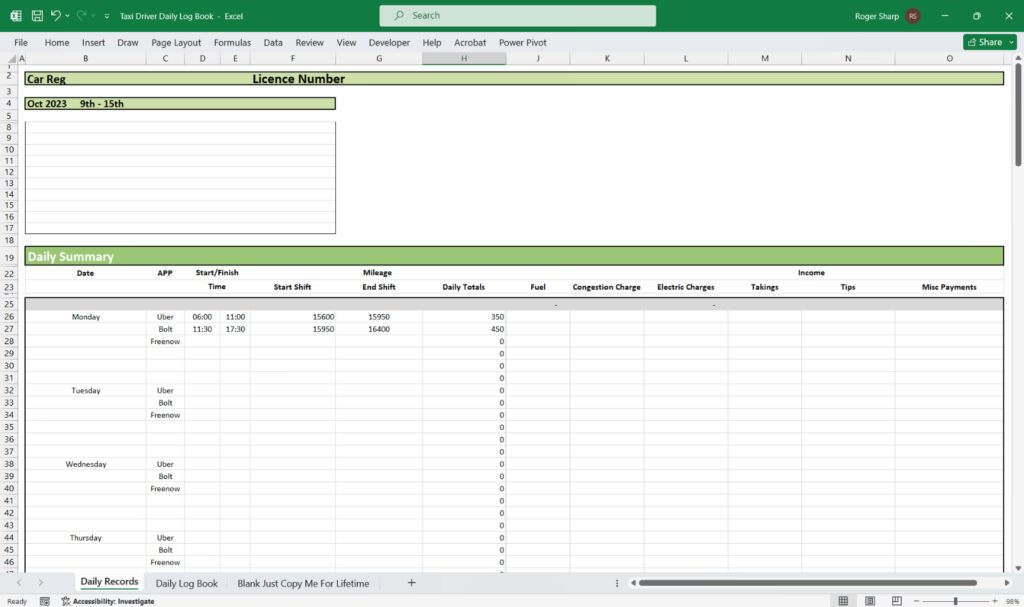The image size is (1024, 607).
Task: Switch to Daily Log Book sheet
Action: [186, 583]
